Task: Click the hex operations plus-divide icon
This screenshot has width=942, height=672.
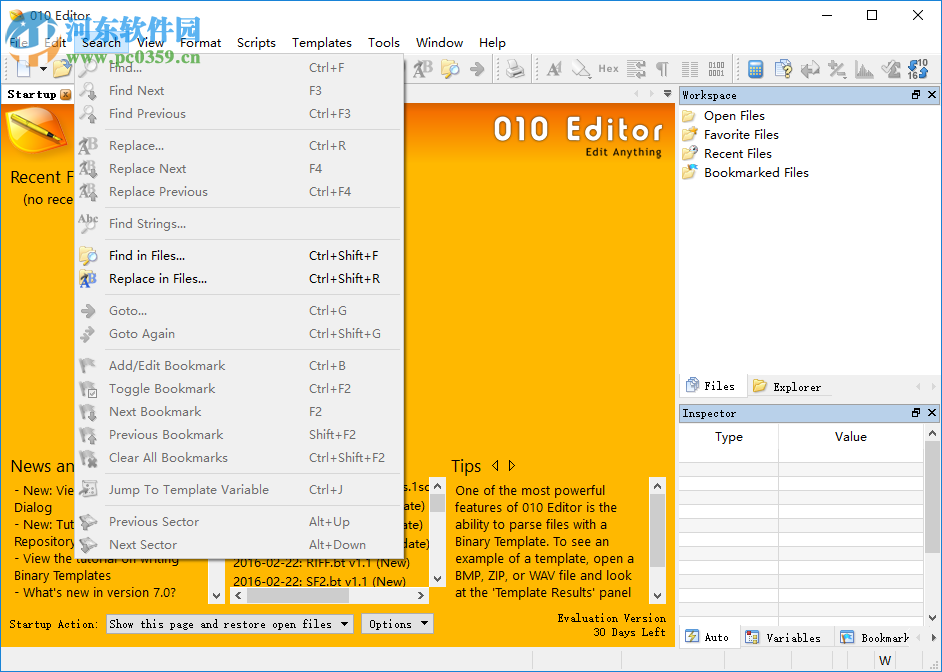Action: pyautogui.click(x=837, y=69)
